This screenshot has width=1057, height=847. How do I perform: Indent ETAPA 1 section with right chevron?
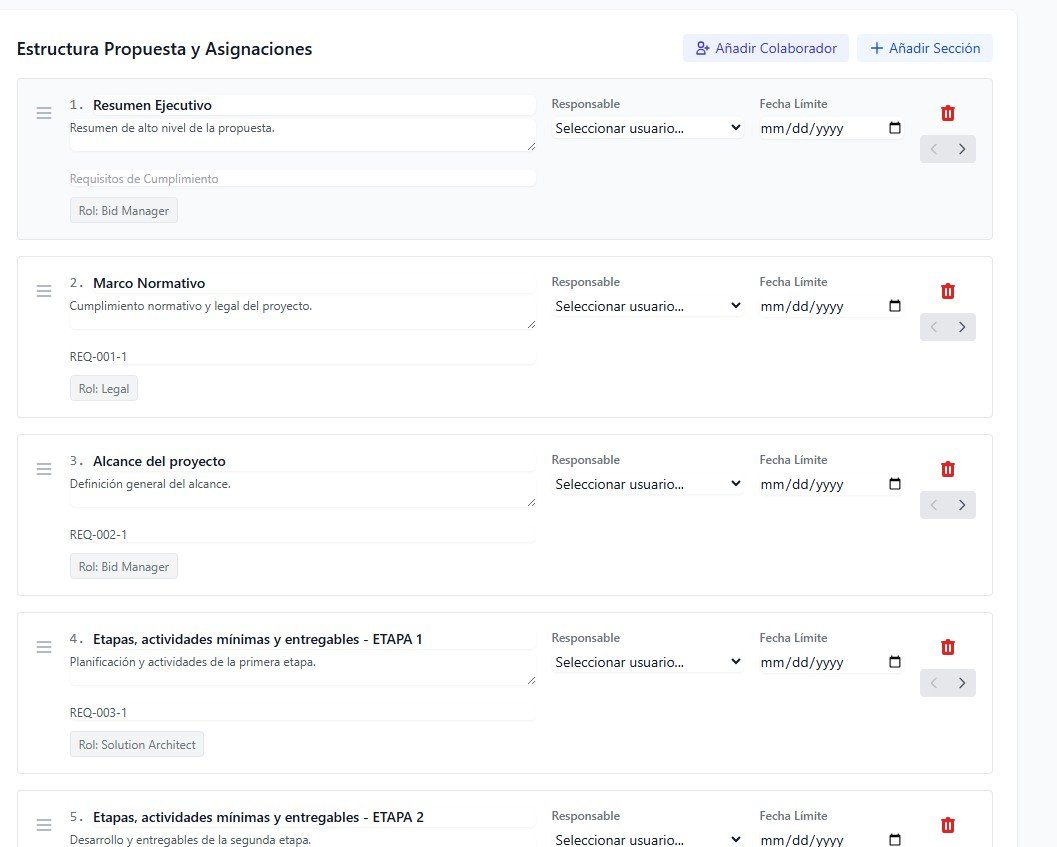tap(962, 683)
